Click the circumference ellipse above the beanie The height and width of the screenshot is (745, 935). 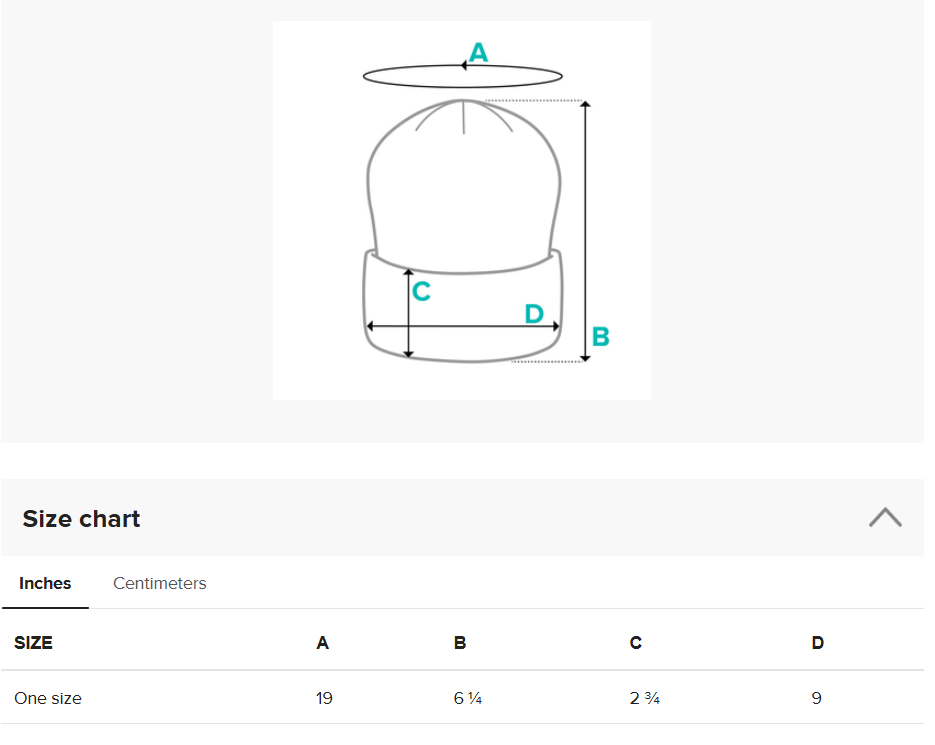(x=463, y=76)
